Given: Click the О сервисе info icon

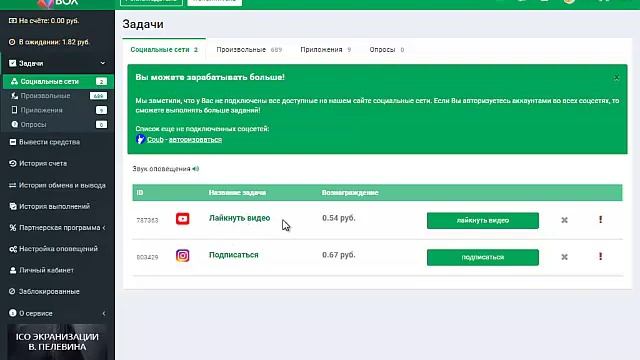Looking at the screenshot, I should click(13, 313).
